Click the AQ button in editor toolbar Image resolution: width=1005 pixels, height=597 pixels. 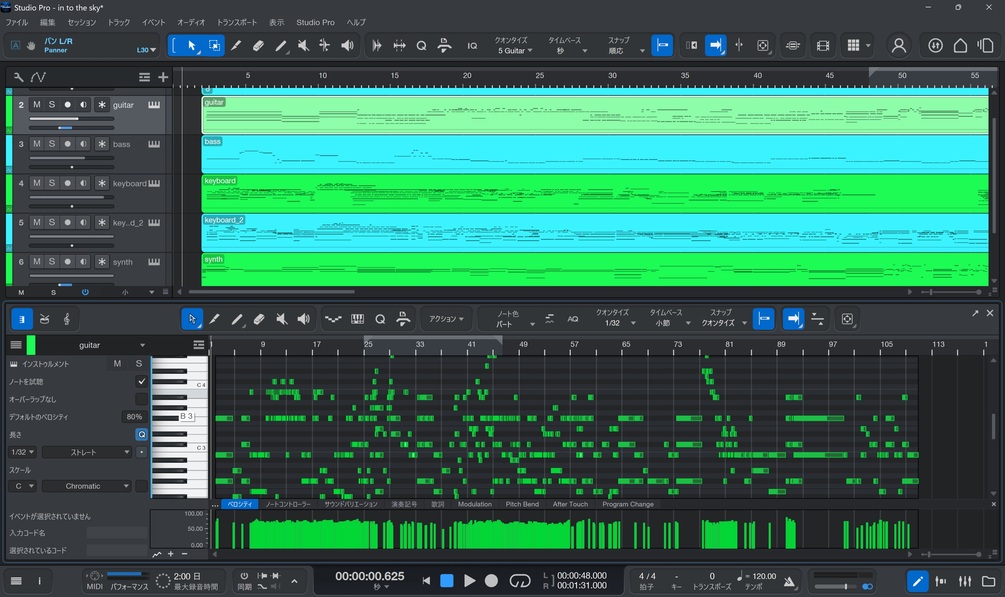point(573,319)
